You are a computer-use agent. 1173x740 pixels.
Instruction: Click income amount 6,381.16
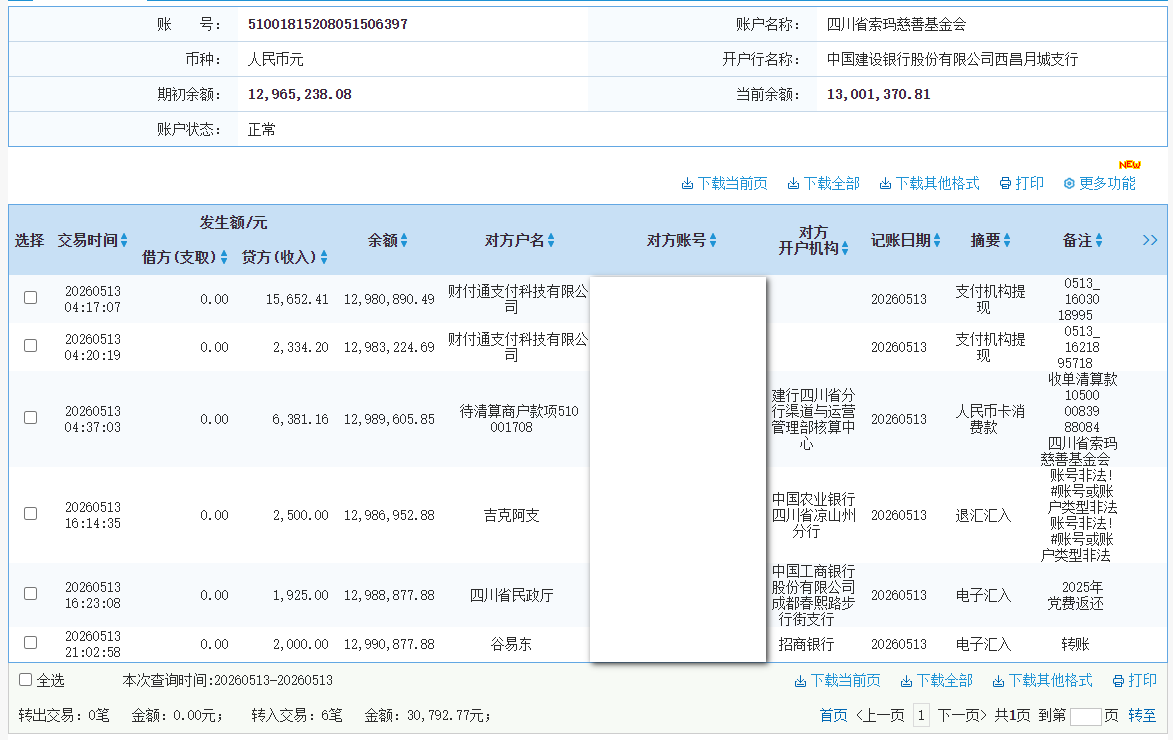(x=301, y=419)
